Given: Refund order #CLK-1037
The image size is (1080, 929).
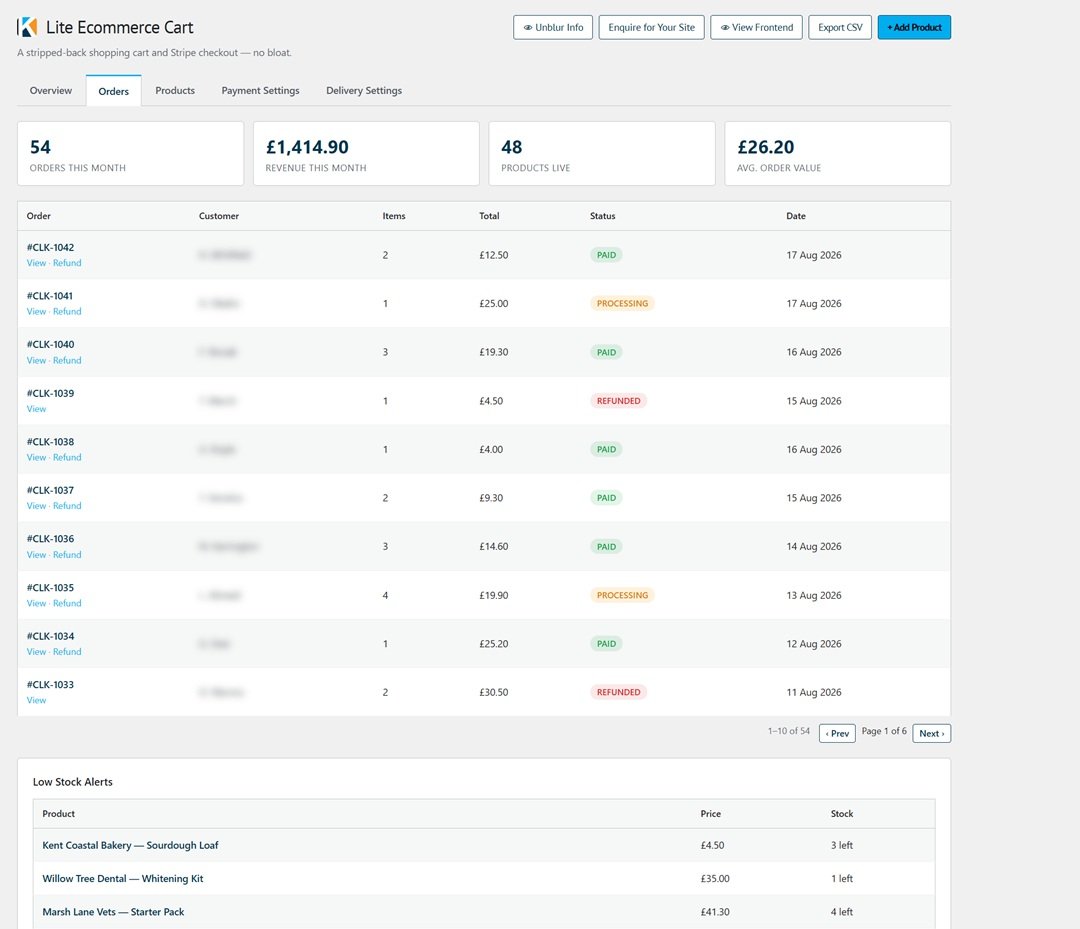Looking at the screenshot, I should click(67, 505).
